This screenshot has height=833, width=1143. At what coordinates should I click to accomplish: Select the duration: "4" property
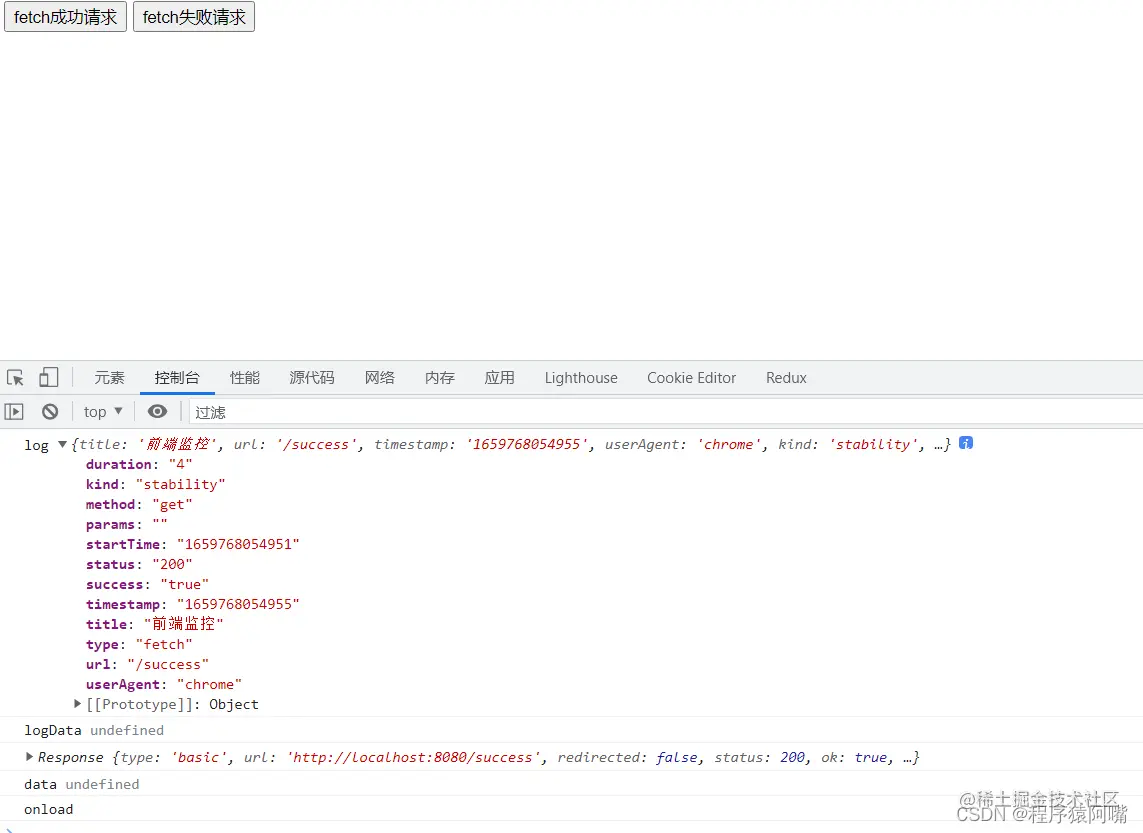coord(139,464)
